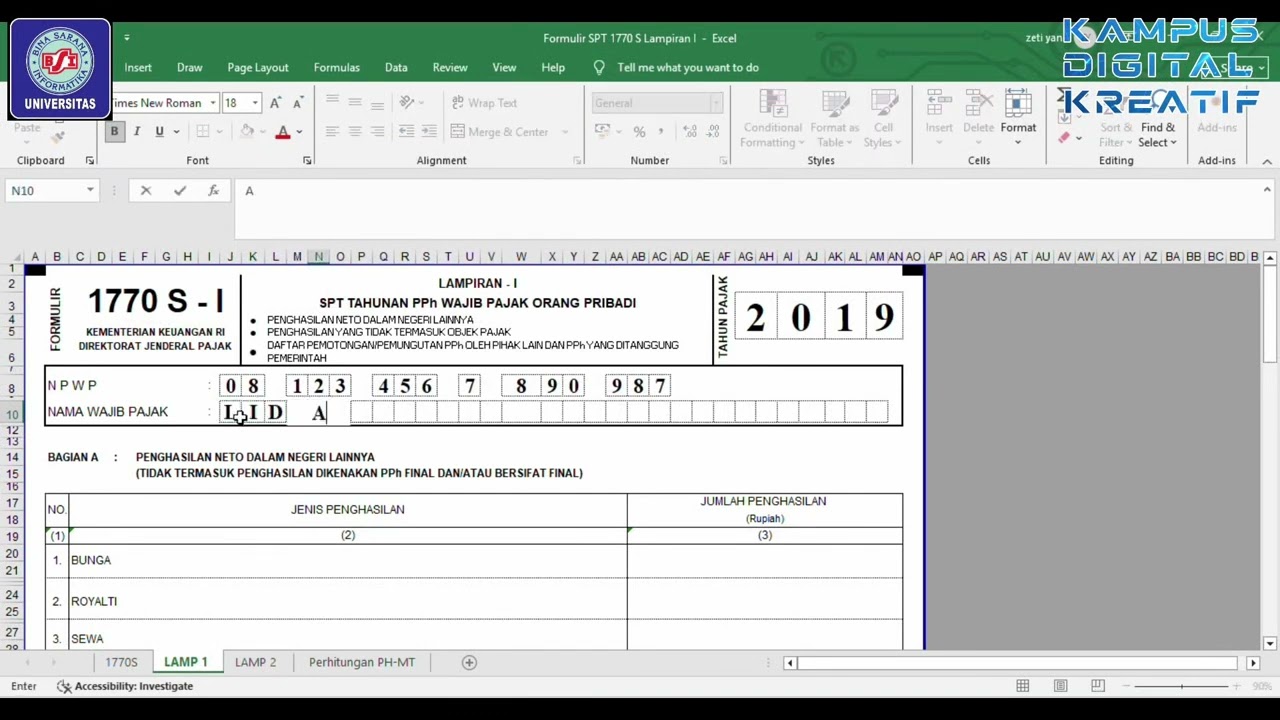Click Merge & Center button
Screen dimensions: 1280x720
[x=500, y=131]
